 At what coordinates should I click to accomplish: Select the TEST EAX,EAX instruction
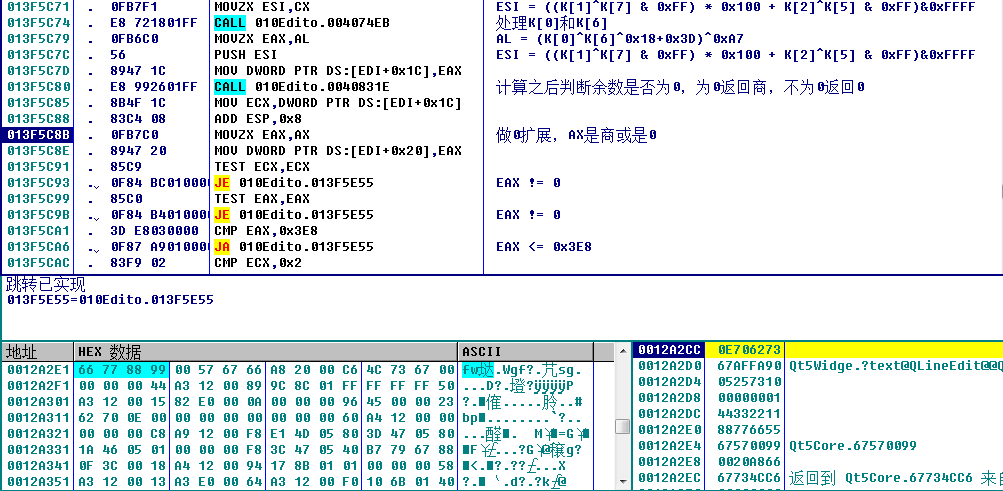(x=262, y=199)
